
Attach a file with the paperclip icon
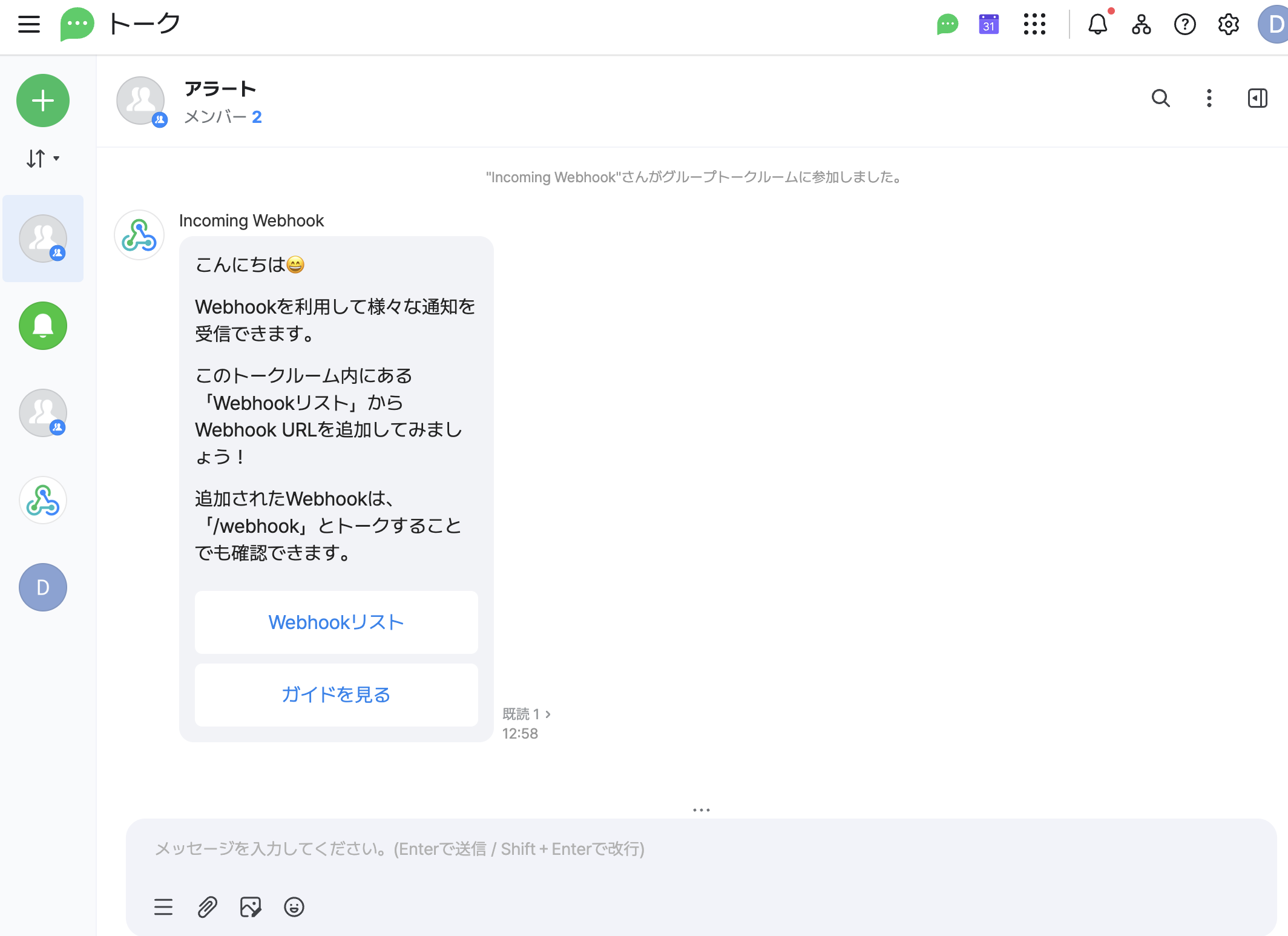(207, 907)
